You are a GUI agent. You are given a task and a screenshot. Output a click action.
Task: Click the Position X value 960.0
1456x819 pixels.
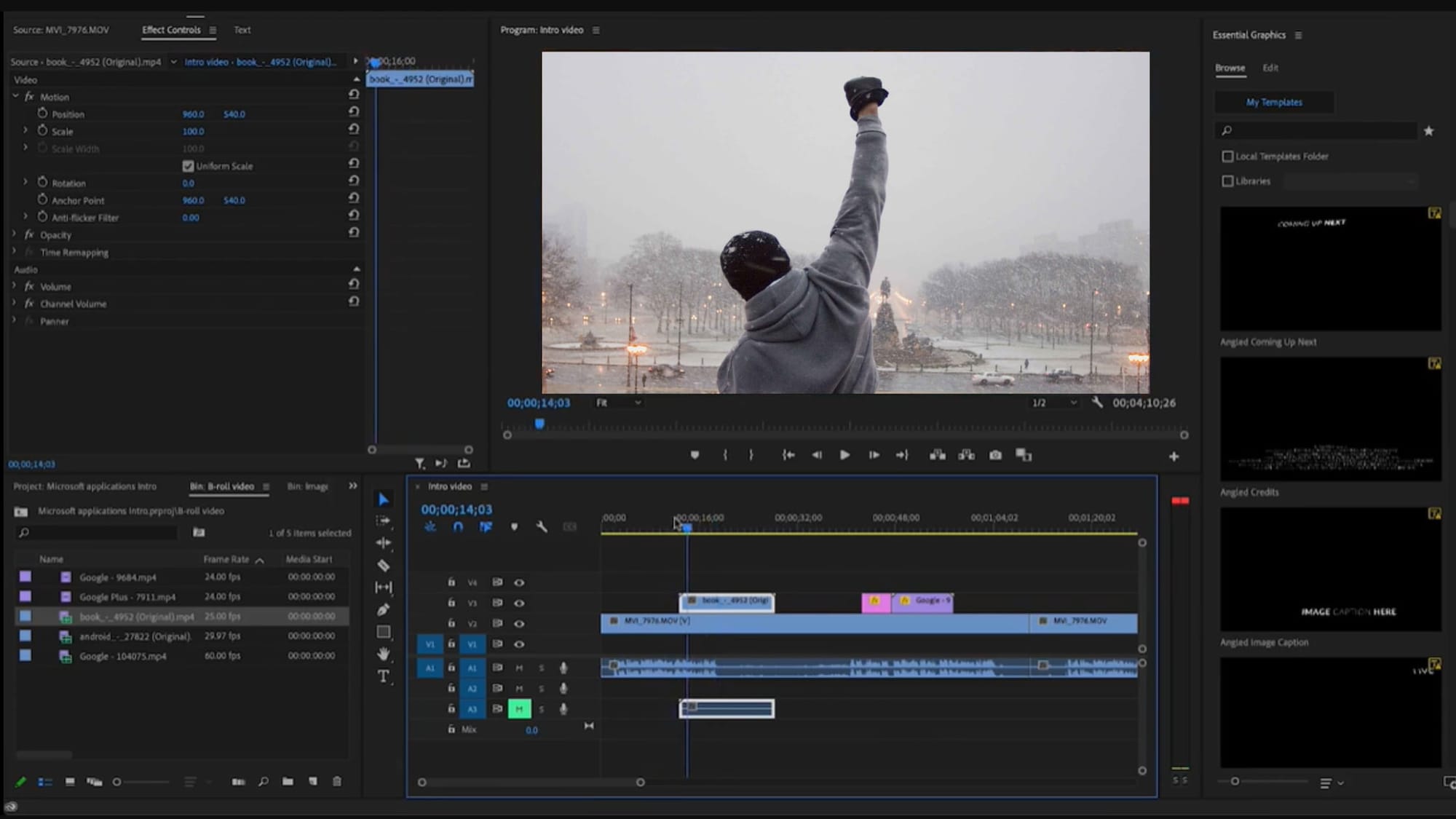click(x=193, y=114)
